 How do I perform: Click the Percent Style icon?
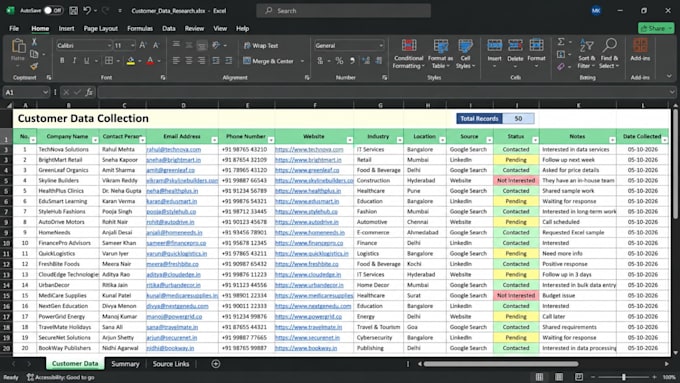click(x=339, y=61)
